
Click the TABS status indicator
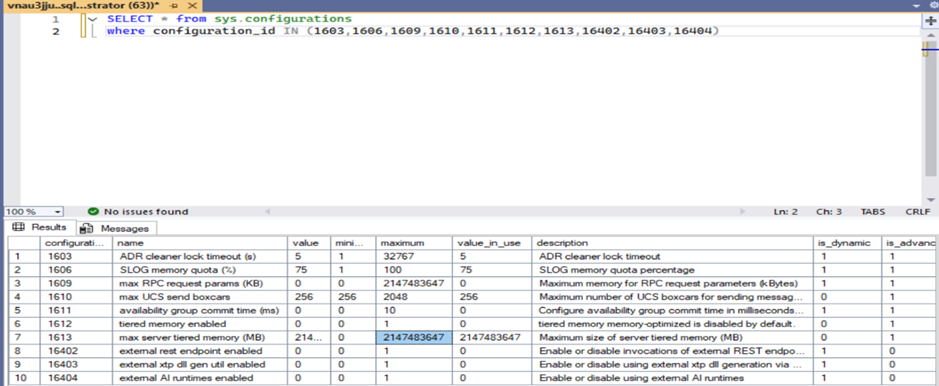pos(873,212)
